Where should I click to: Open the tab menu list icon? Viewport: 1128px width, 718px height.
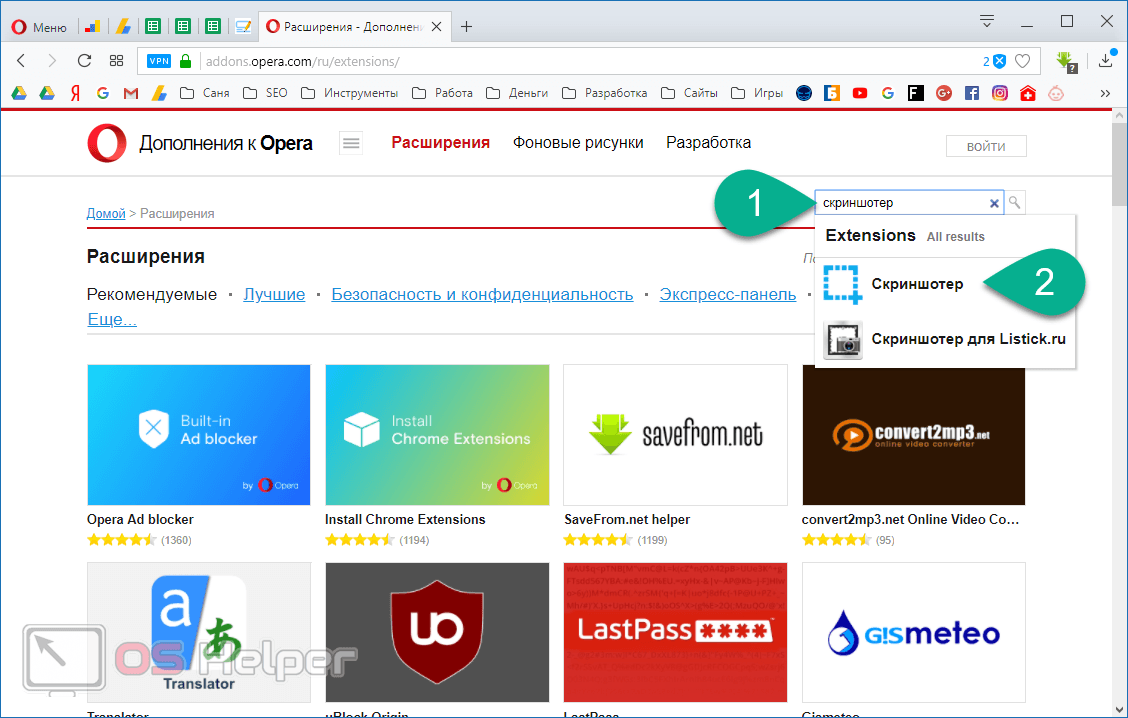(x=987, y=21)
